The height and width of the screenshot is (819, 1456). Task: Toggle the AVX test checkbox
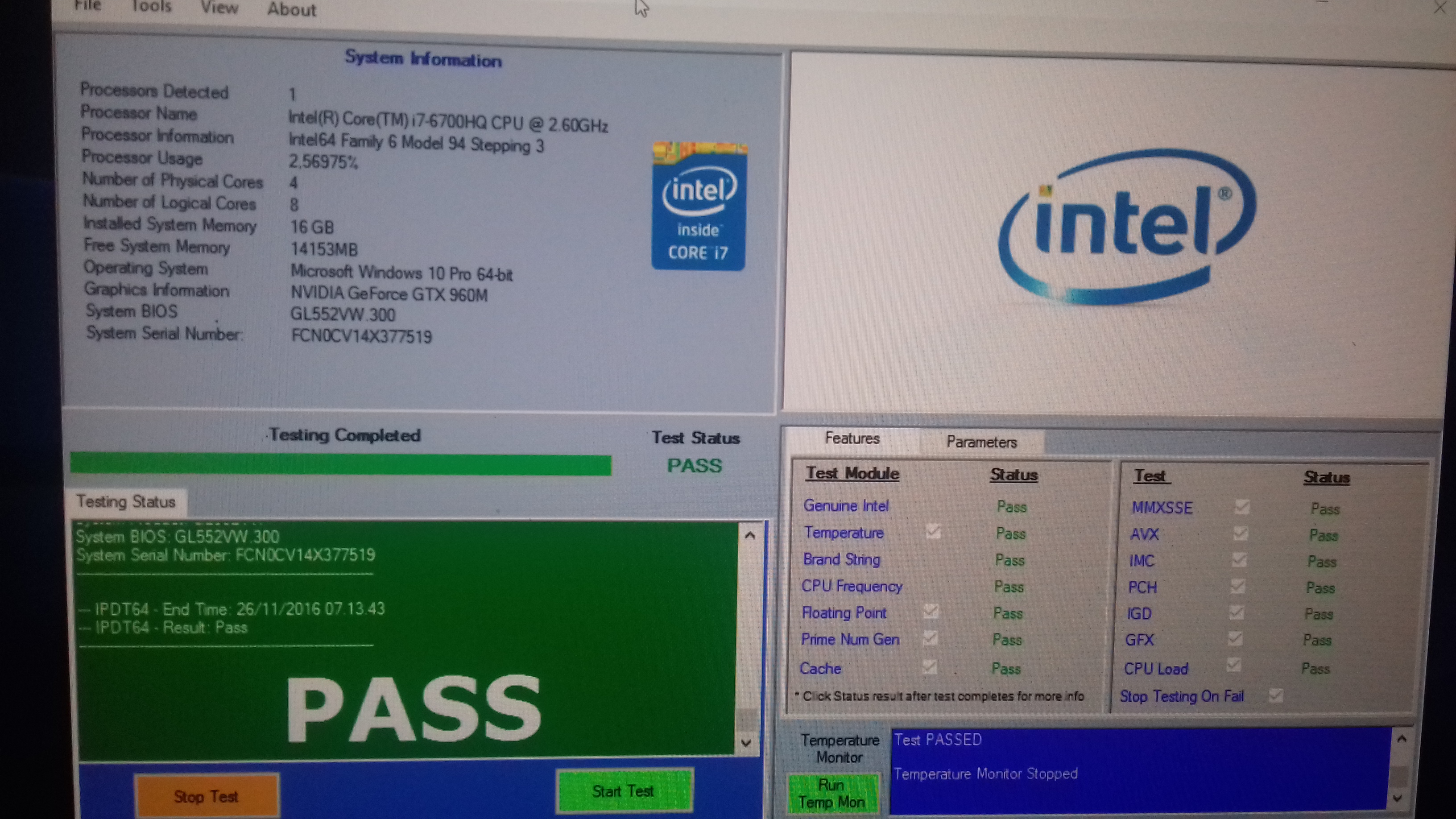coord(1241,533)
